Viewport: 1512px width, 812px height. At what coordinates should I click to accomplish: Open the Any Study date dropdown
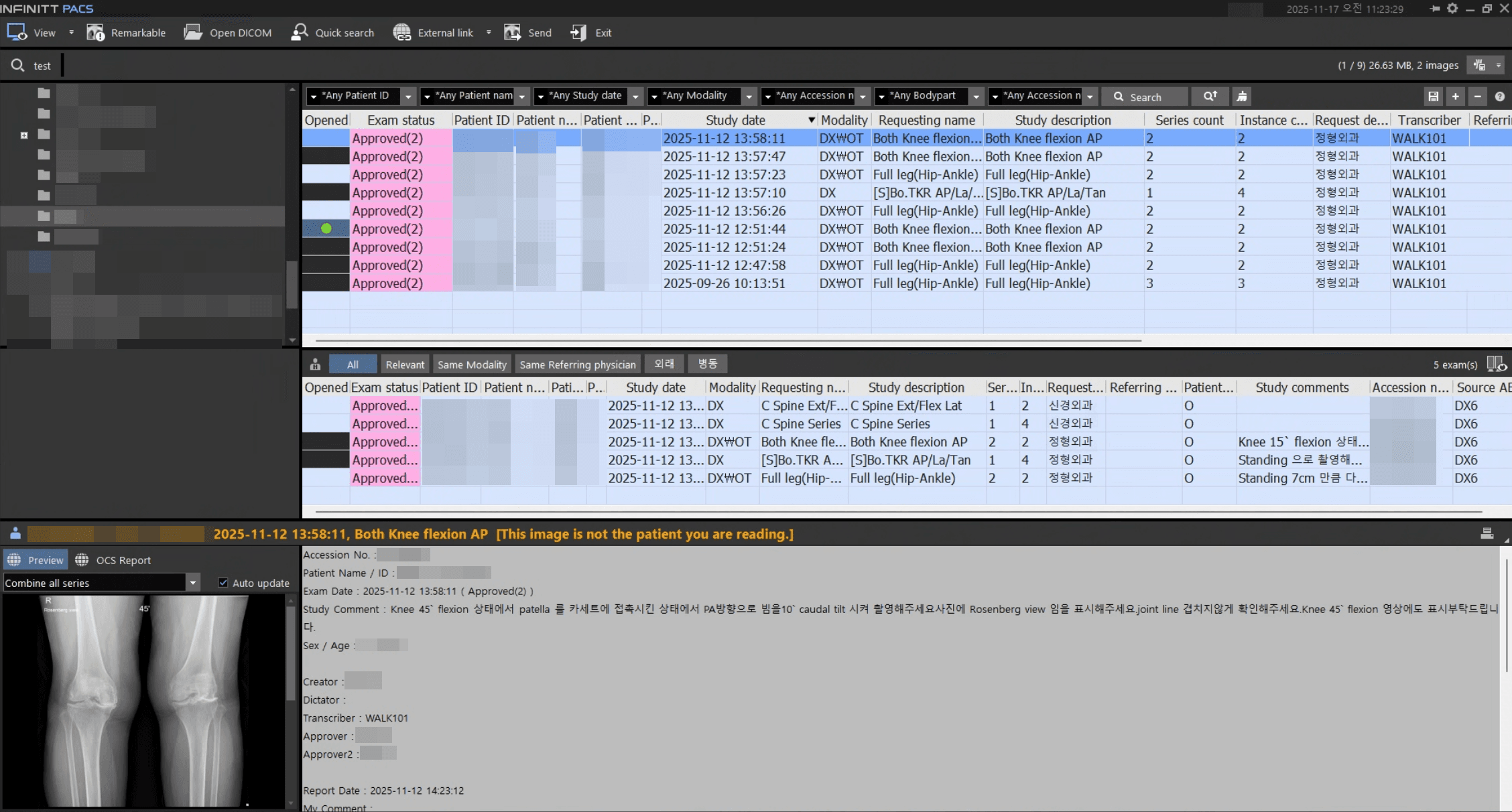(635, 96)
